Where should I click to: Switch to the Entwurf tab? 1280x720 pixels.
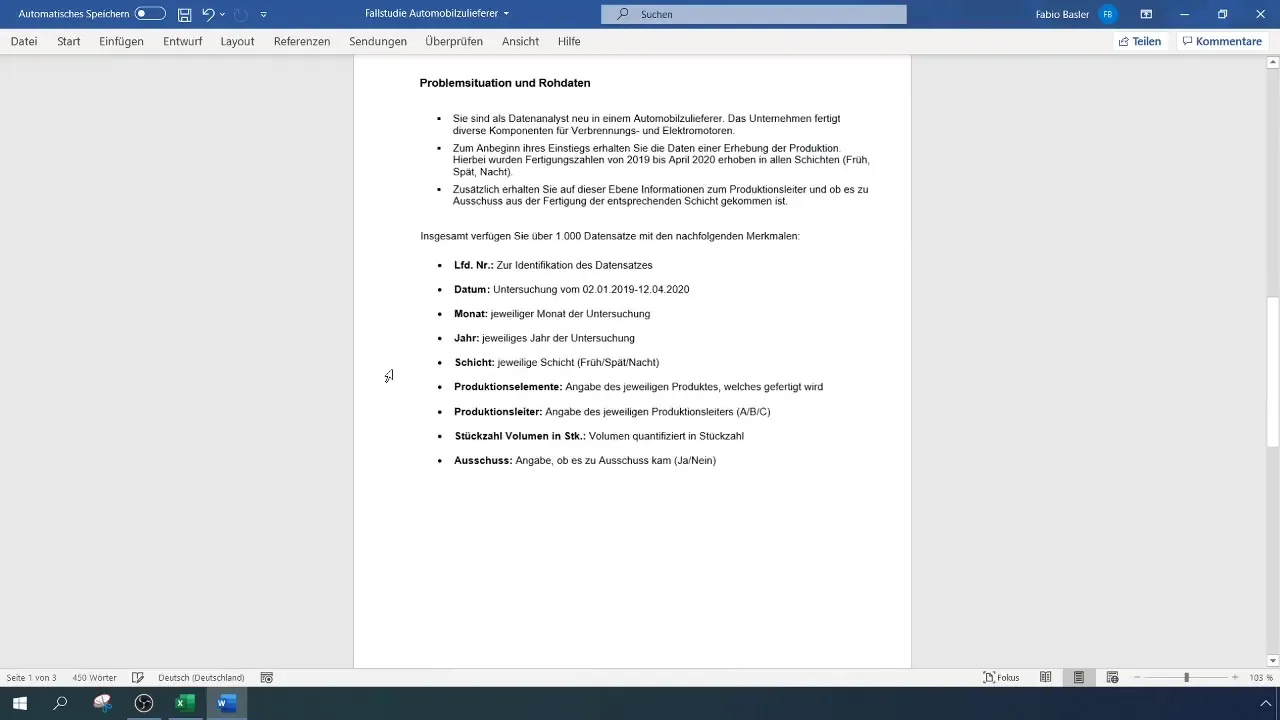(x=182, y=41)
